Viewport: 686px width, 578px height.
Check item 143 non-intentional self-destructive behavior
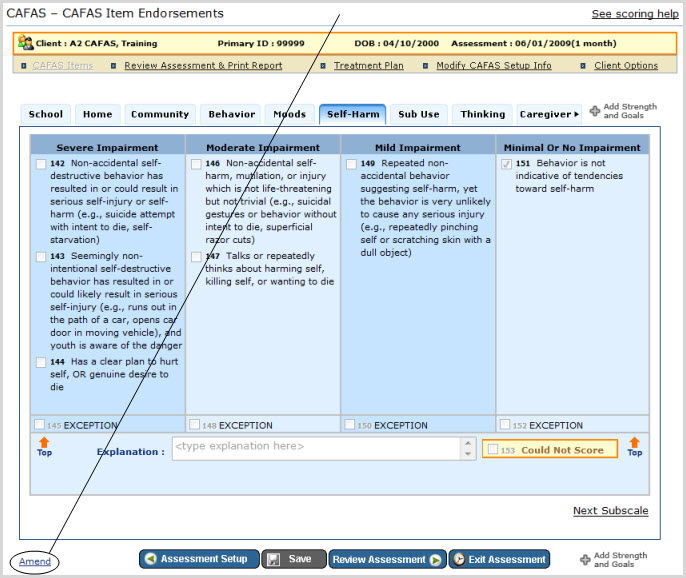(41, 257)
